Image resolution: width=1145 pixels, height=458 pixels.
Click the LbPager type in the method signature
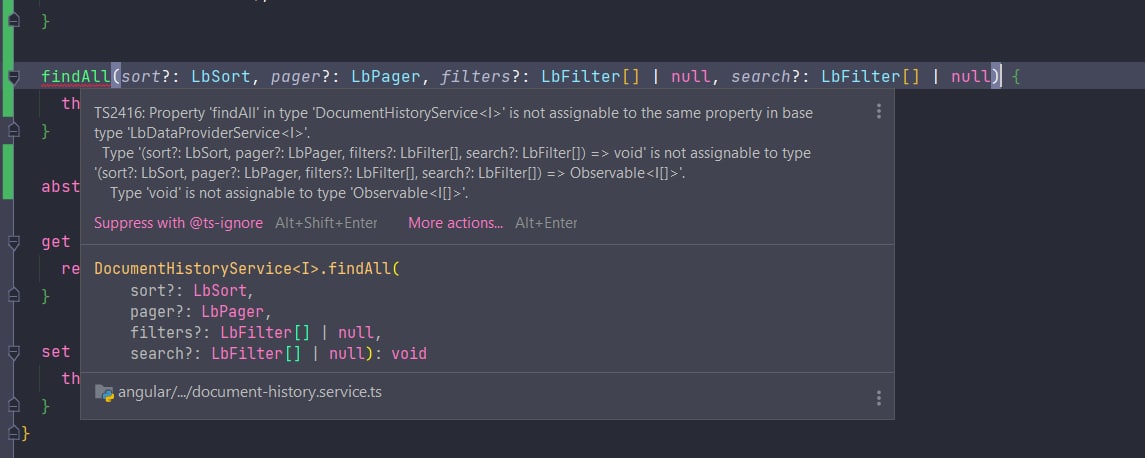[386, 77]
